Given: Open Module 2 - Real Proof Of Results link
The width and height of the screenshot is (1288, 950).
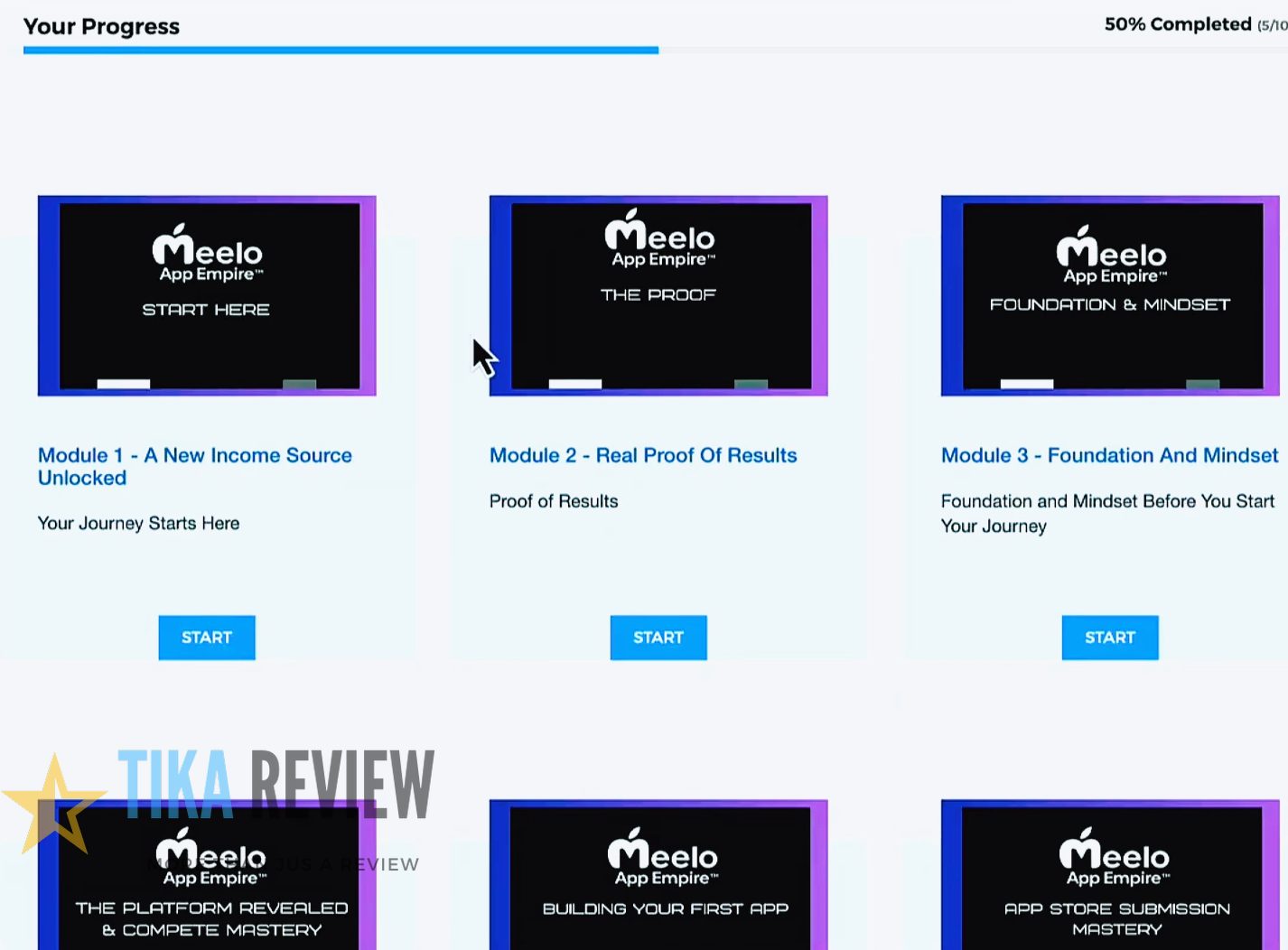Looking at the screenshot, I should pos(643,455).
